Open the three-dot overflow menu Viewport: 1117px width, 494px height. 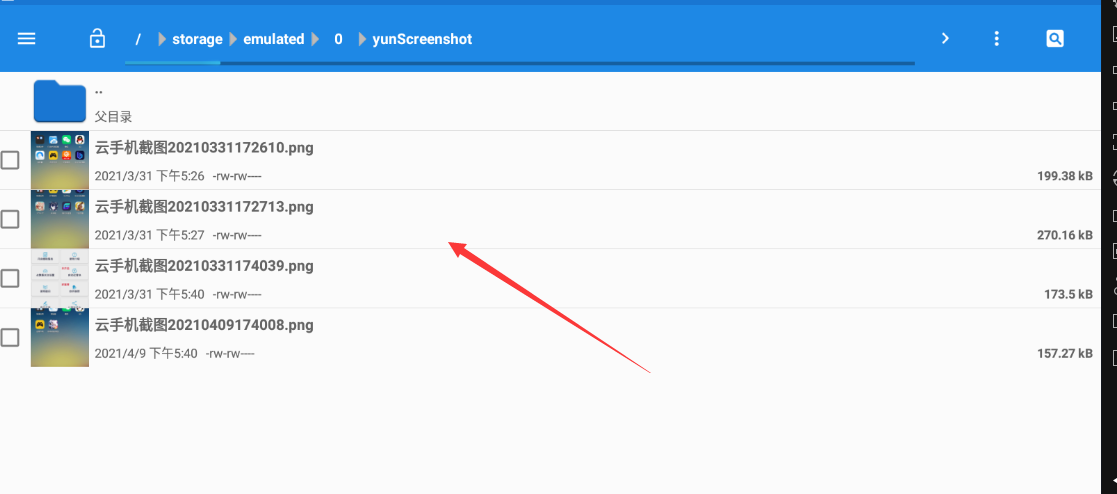pos(996,39)
